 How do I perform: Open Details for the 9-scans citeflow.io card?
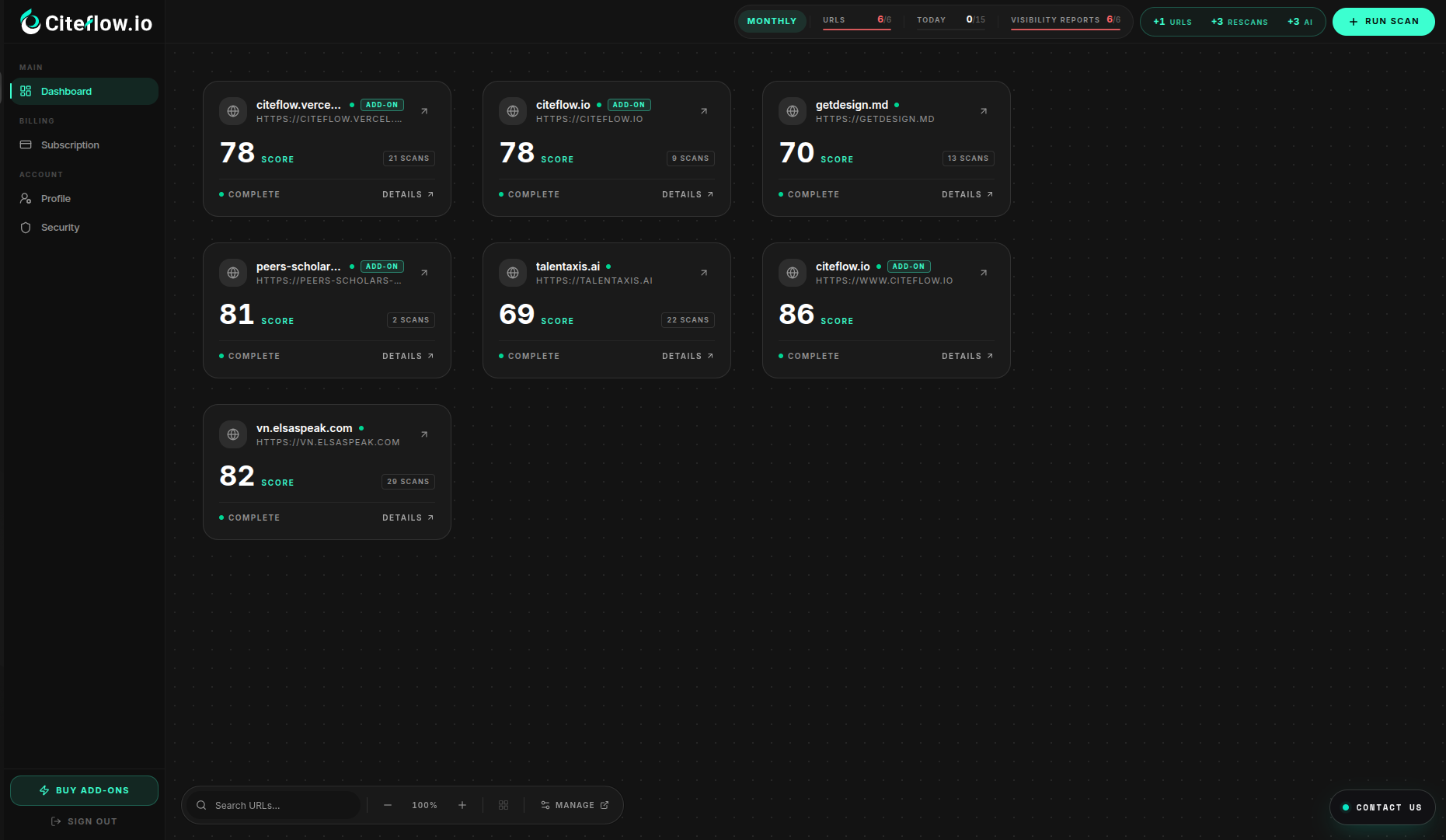[x=688, y=194]
